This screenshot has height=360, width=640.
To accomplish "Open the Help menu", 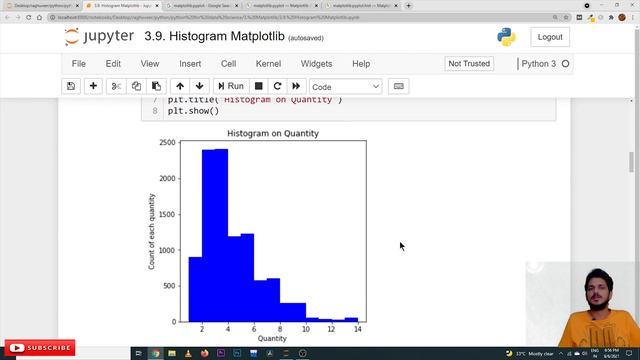I will [x=361, y=64].
